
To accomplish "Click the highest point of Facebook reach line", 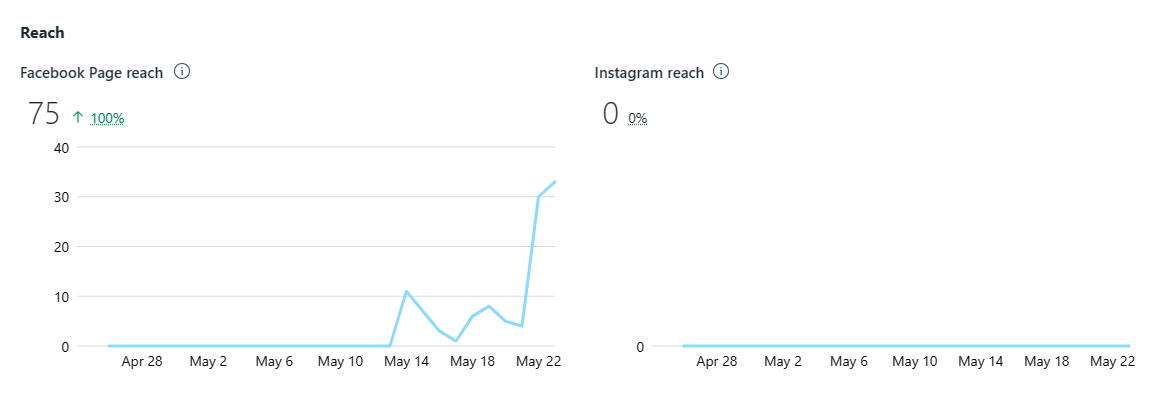I will (555, 182).
